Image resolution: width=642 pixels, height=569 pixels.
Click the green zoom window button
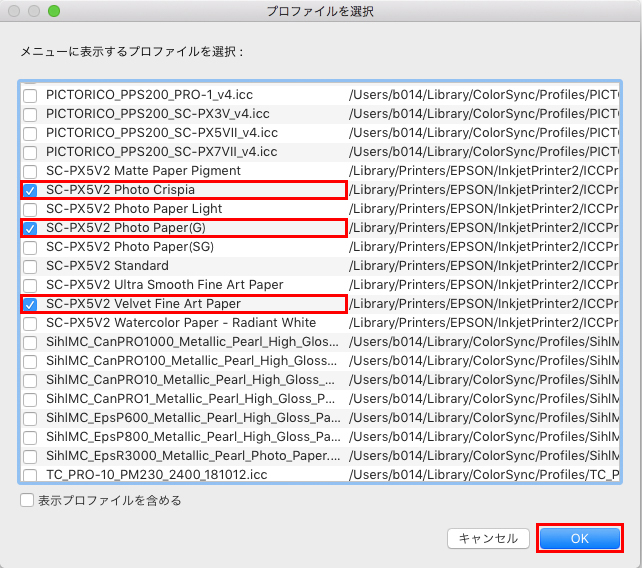(x=54, y=11)
